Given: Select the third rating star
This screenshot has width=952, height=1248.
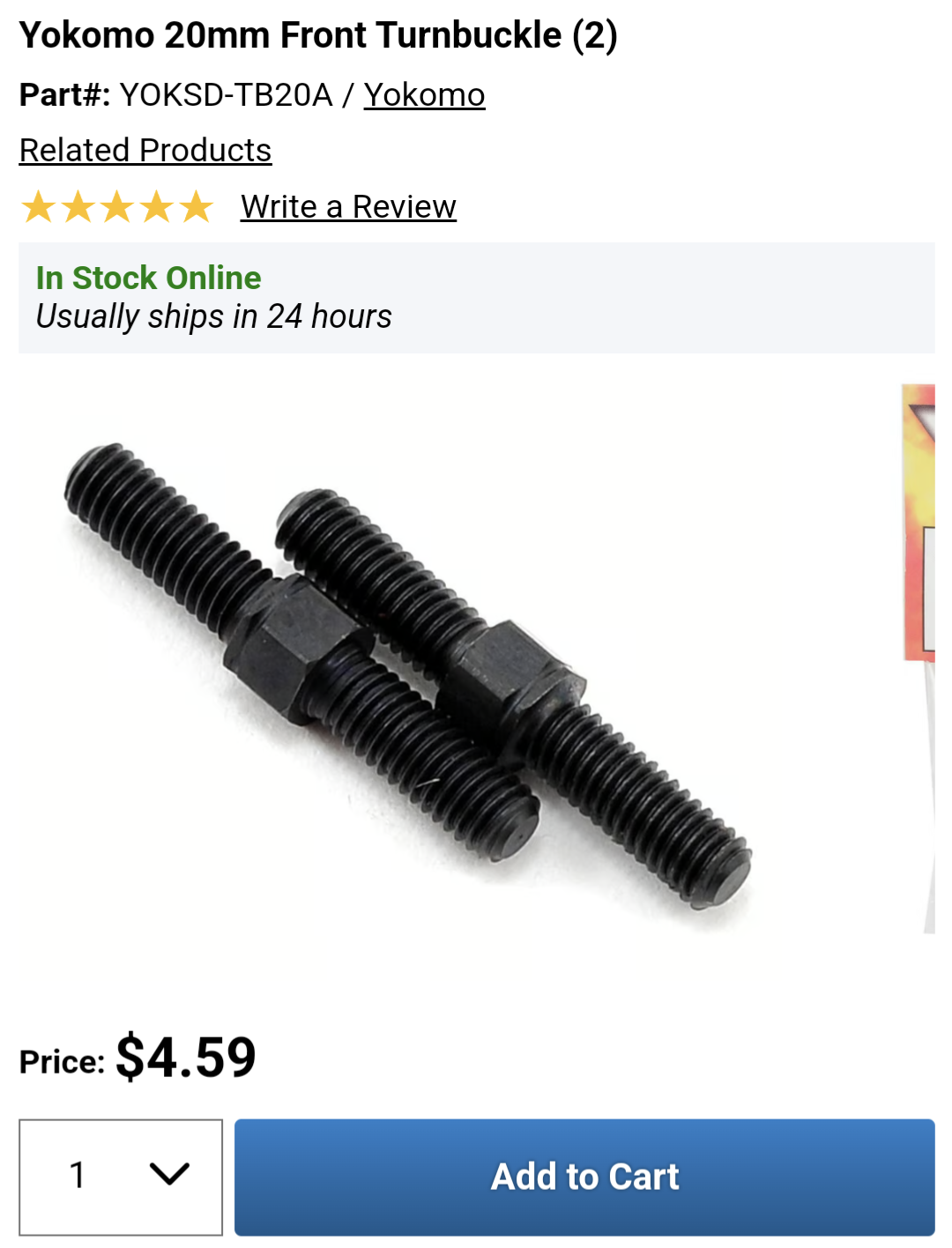Looking at the screenshot, I should pos(117,207).
